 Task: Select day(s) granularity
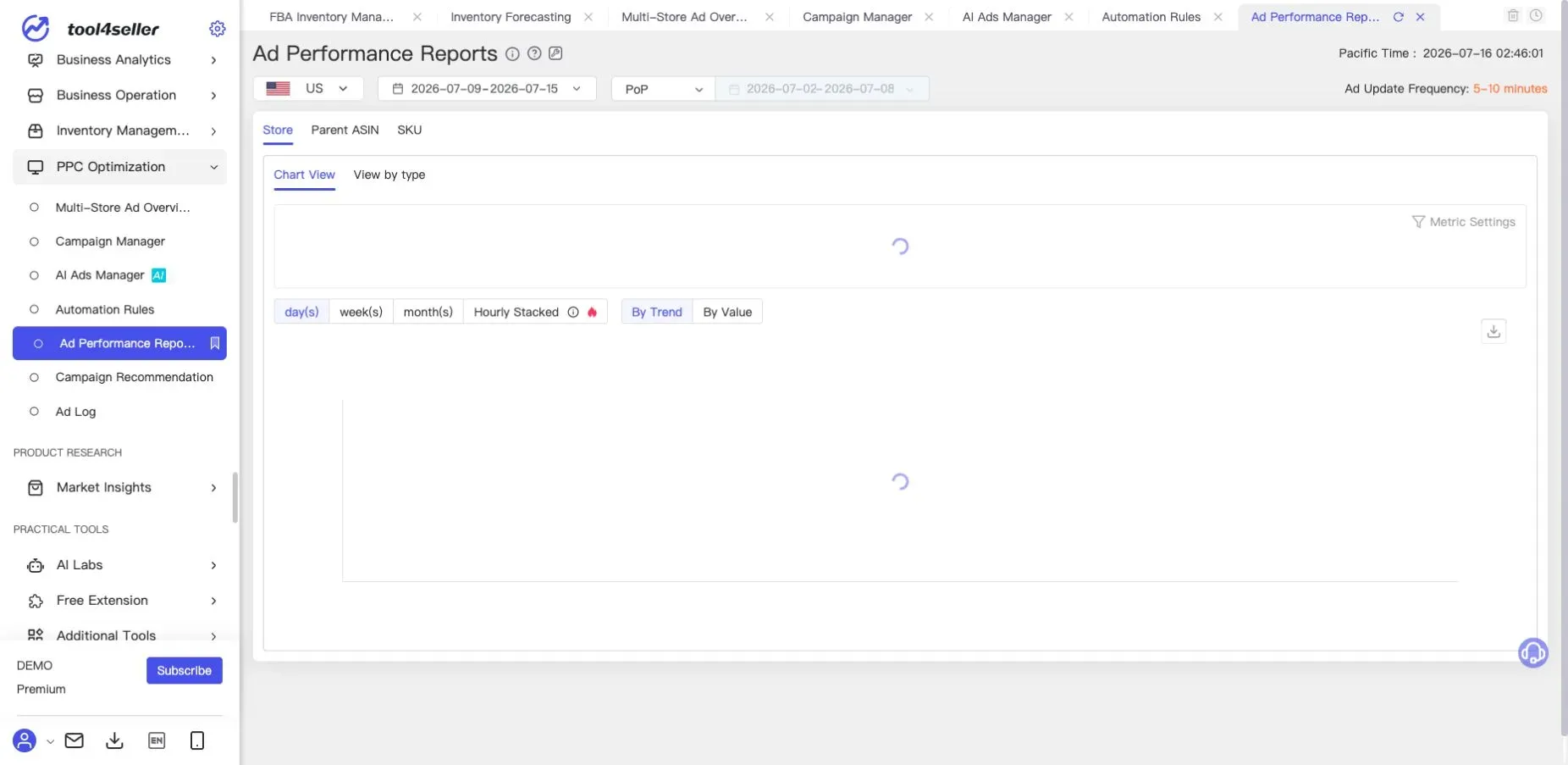tap(301, 312)
